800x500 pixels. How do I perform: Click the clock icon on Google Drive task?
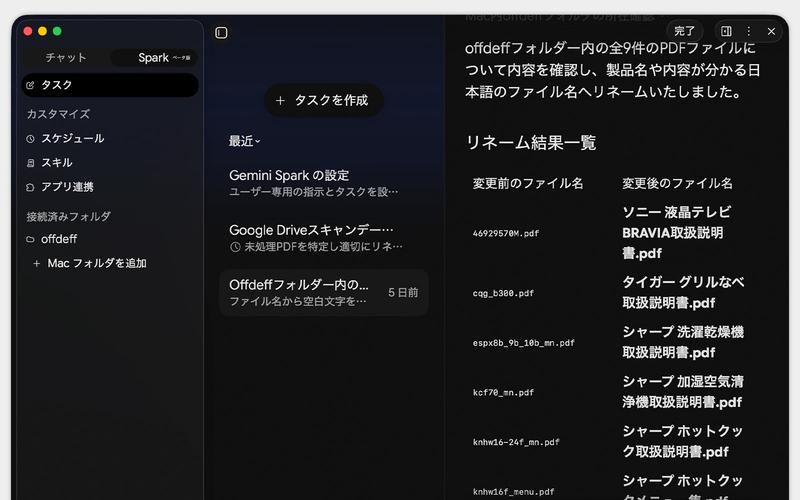click(x=235, y=247)
